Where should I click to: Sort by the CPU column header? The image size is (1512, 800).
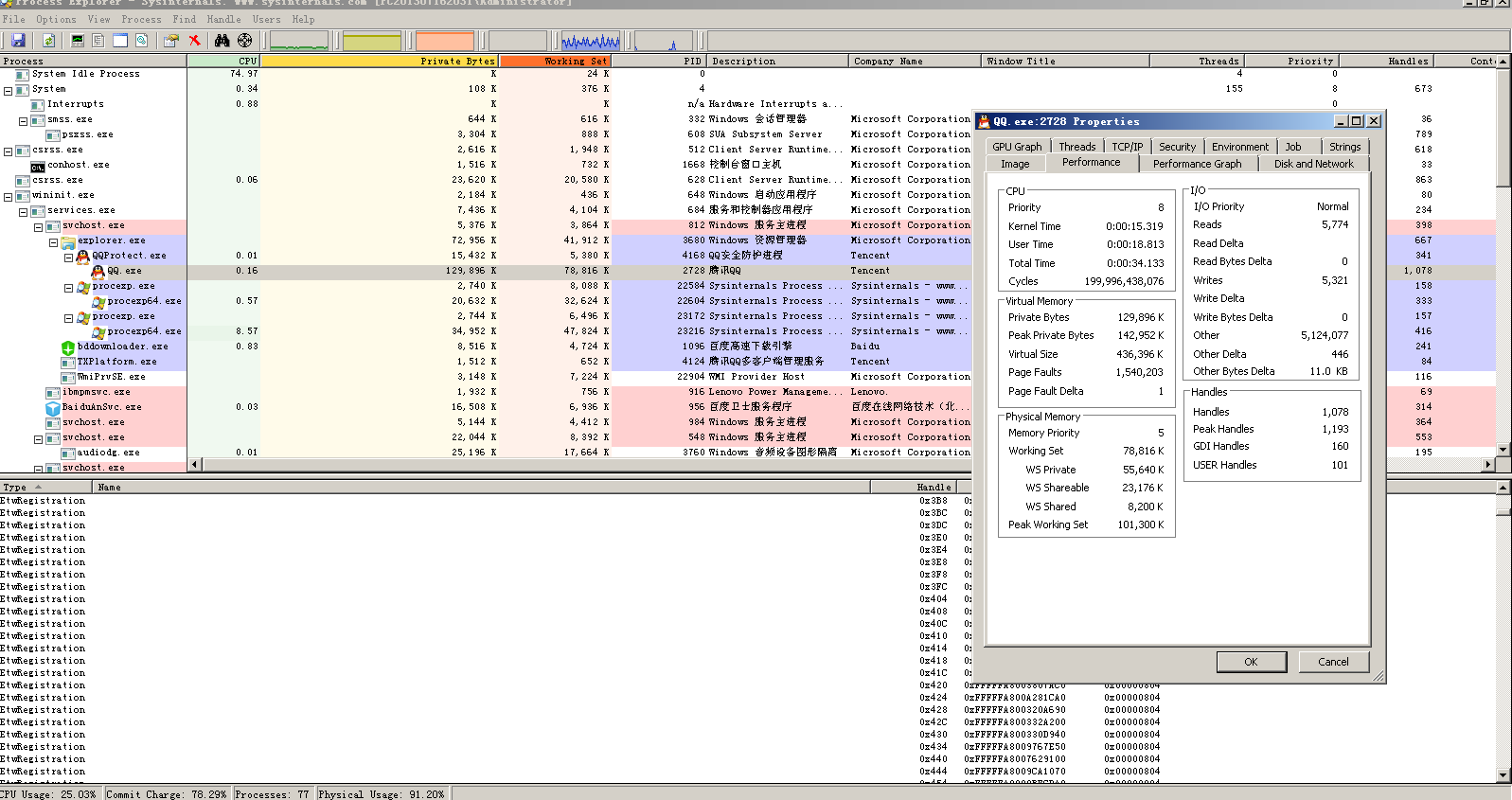223,61
